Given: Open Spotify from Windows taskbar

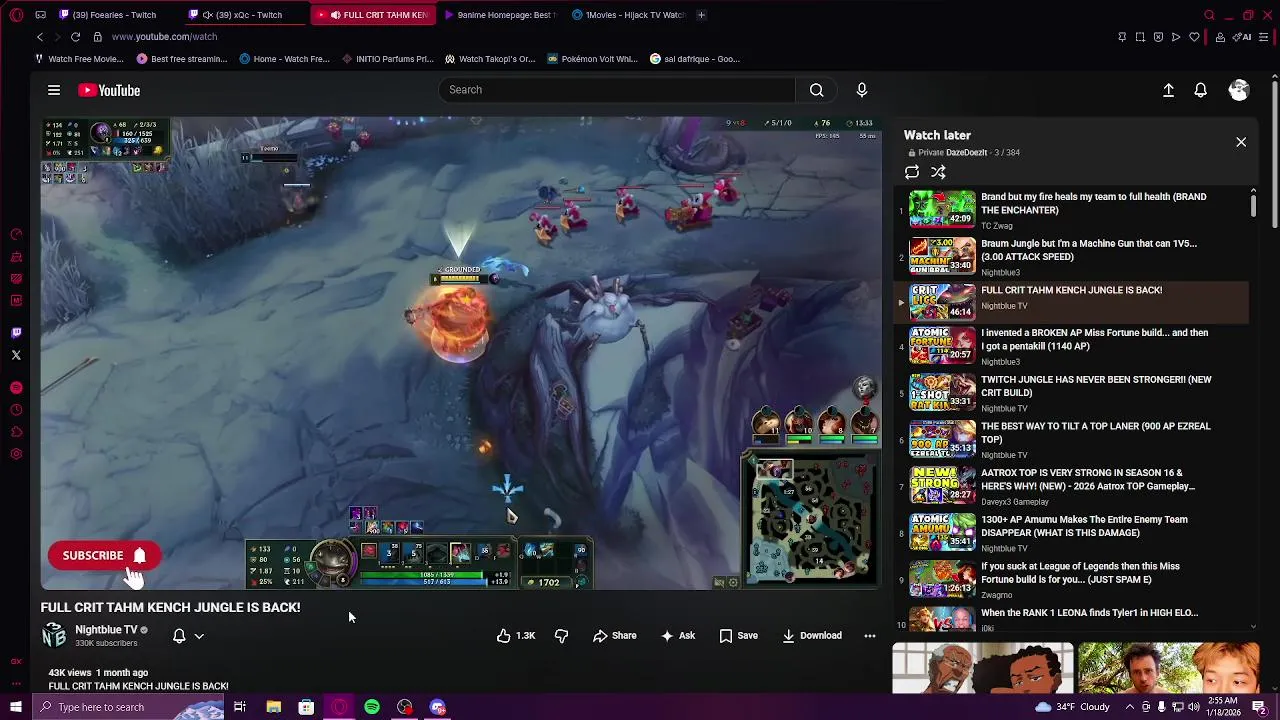Looking at the screenshot, I should [x=372, y=707].
